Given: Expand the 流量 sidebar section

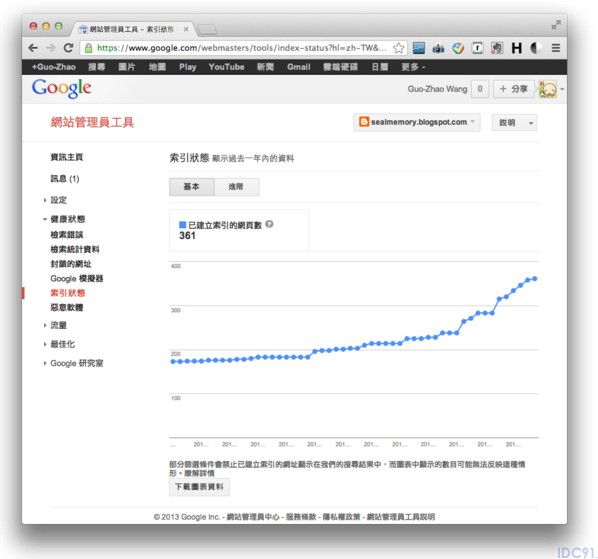Looking at the screenshot, I should [45, 325].
